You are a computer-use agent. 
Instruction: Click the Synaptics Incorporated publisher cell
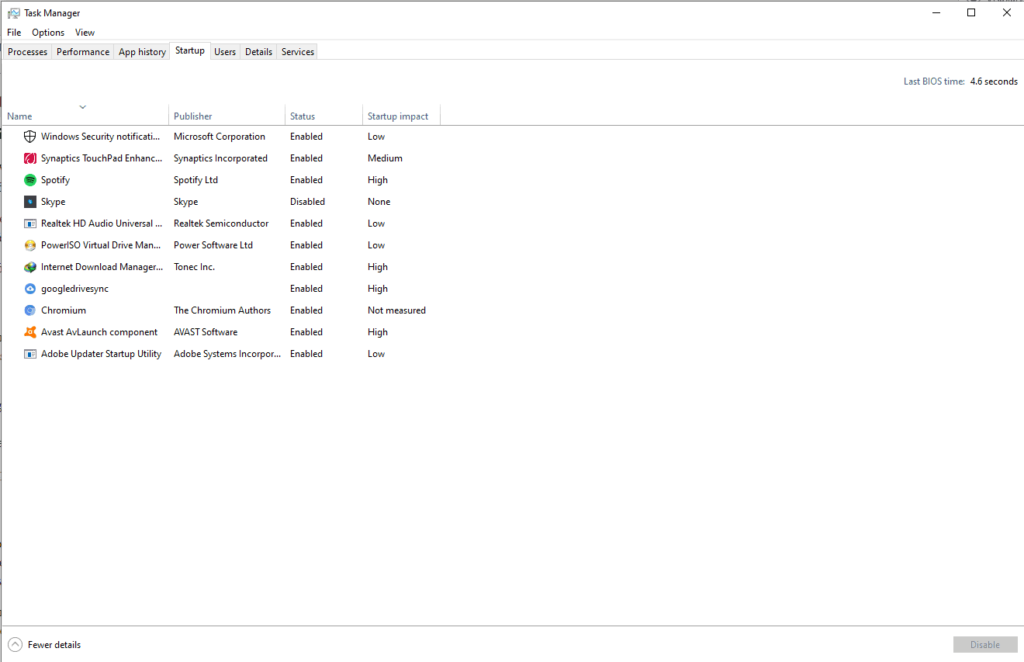pos(221,158)
